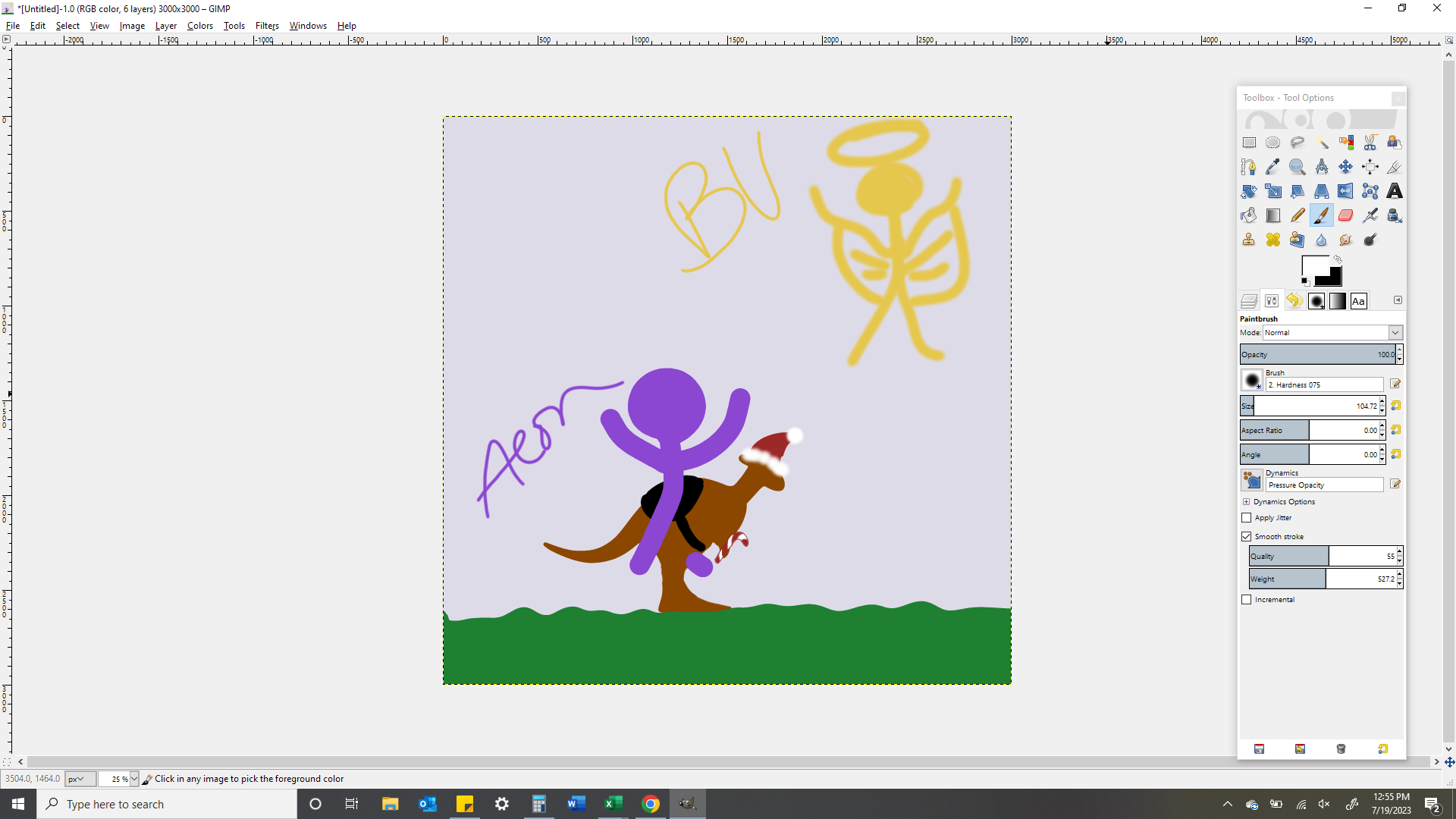
Task: Select the Crop tool
Action: tap(1395, 167)
